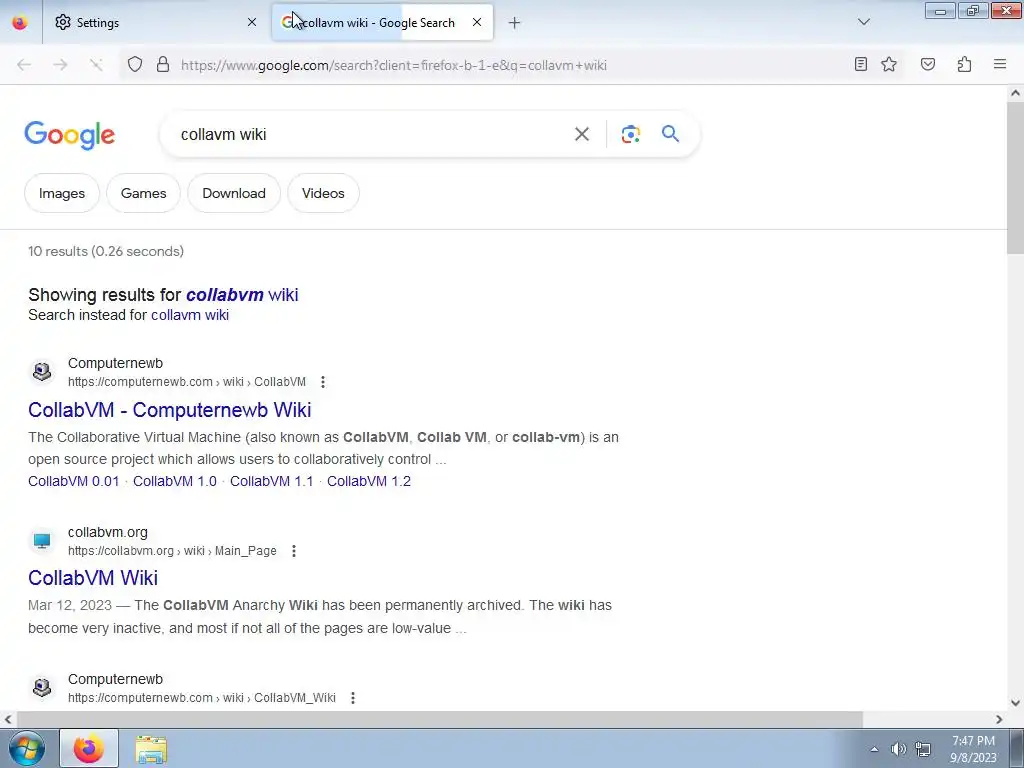Click the bottom Computernewb favicon
1024x768 pixels.
[x=42, y=688]
